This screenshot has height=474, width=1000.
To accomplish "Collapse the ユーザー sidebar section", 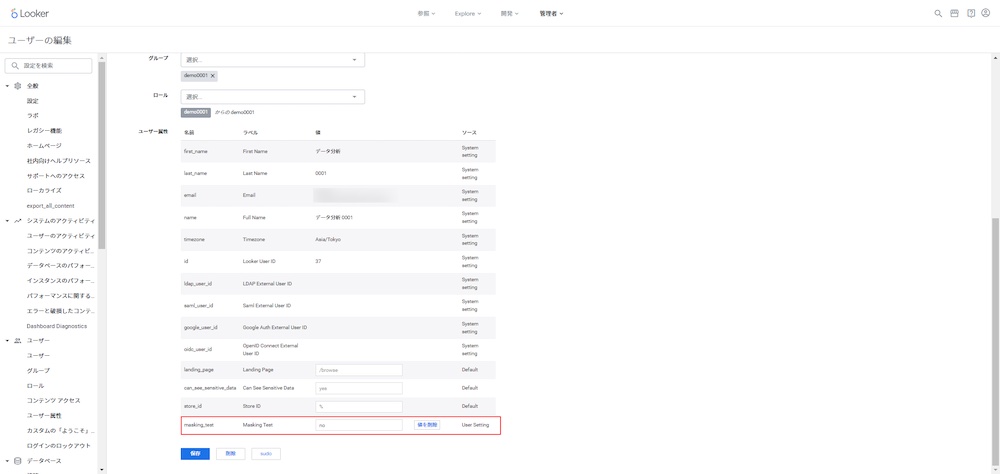I will pyautogui.click(x=8, y=341).
